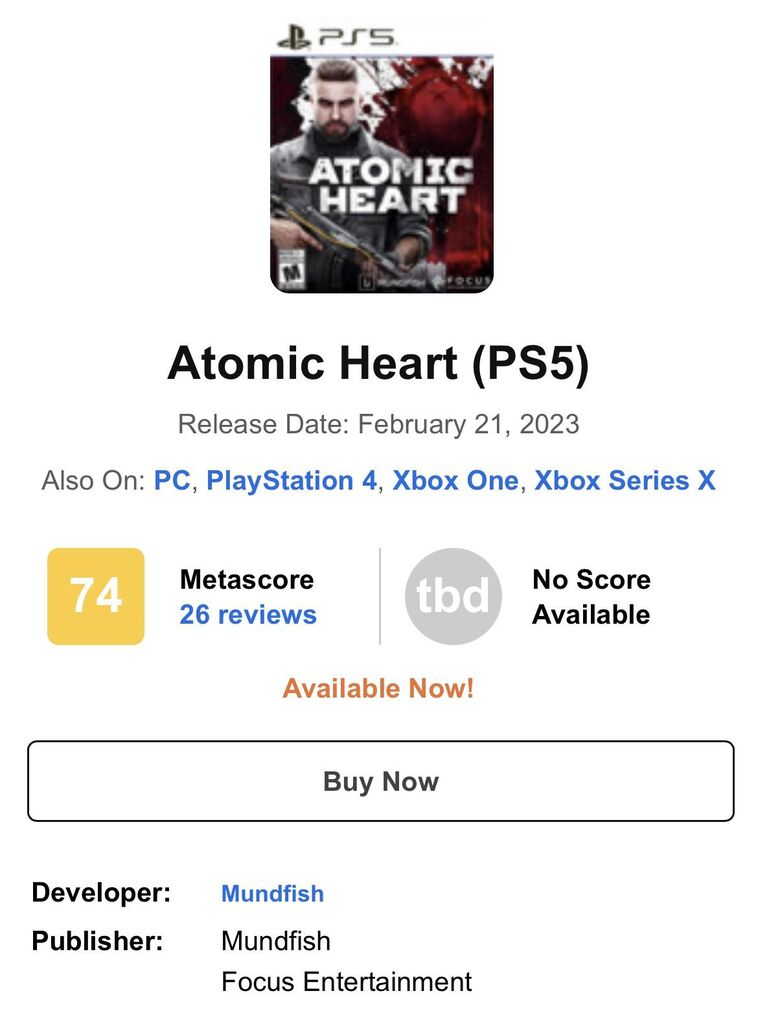This screenshot has height=1024, width=758.
Task: Click the Metascore label text
Action: click(x=246, y=580)
